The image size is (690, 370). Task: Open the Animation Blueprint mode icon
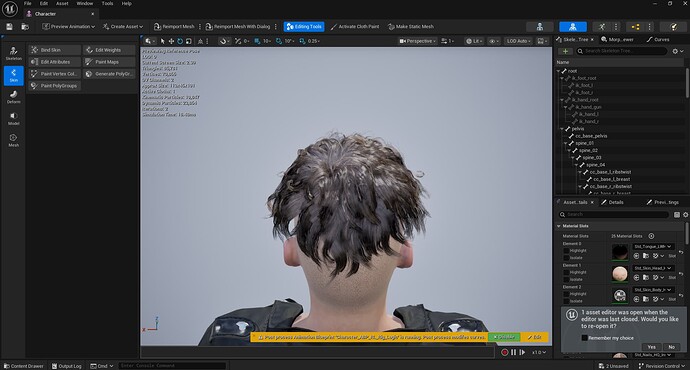635,27
